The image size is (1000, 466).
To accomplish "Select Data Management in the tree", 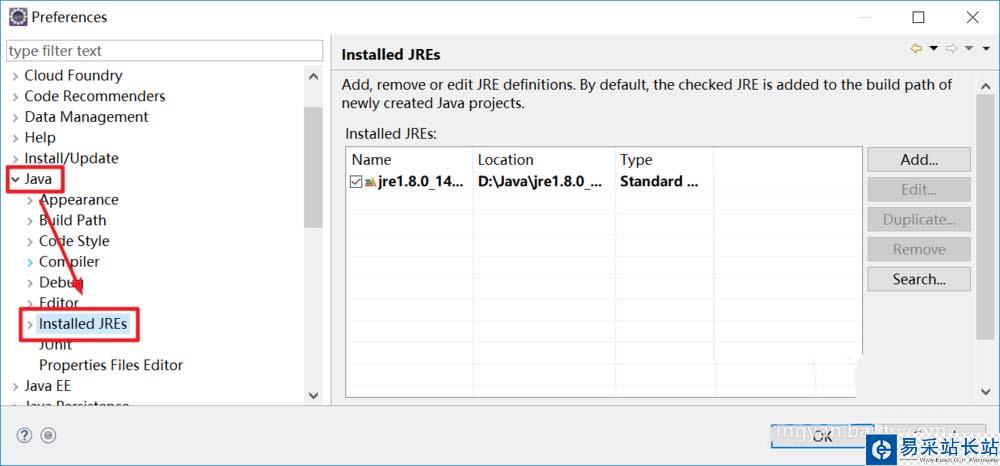I will tap(86, 117).
